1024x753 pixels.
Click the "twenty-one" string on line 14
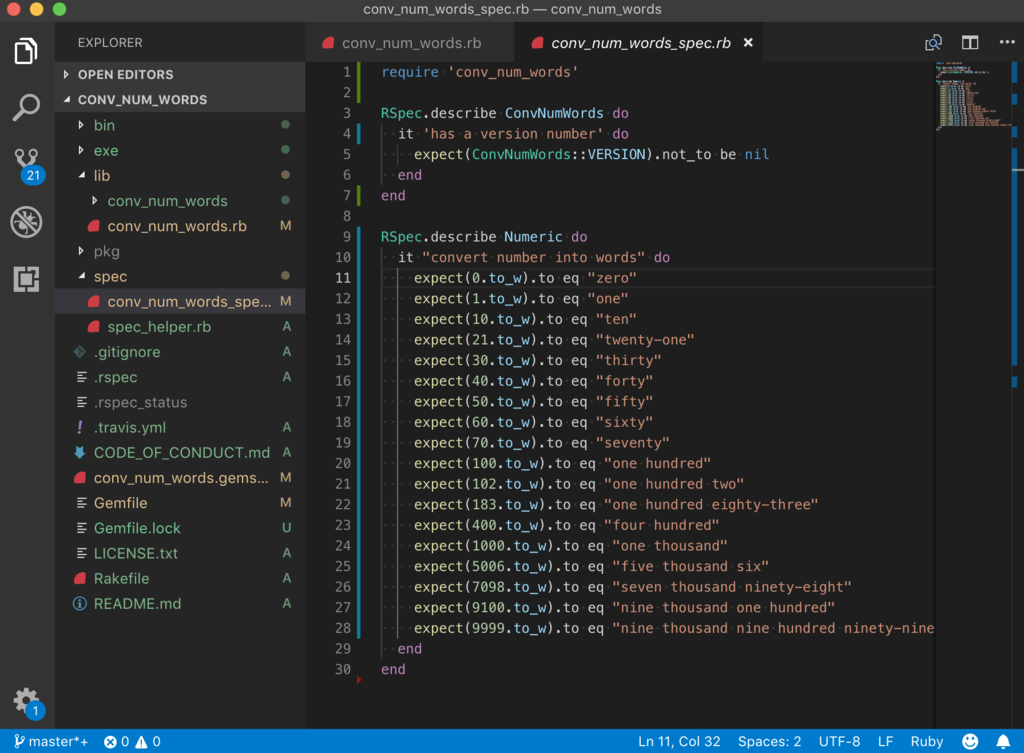pyautogui.click(x=645, y=340)
